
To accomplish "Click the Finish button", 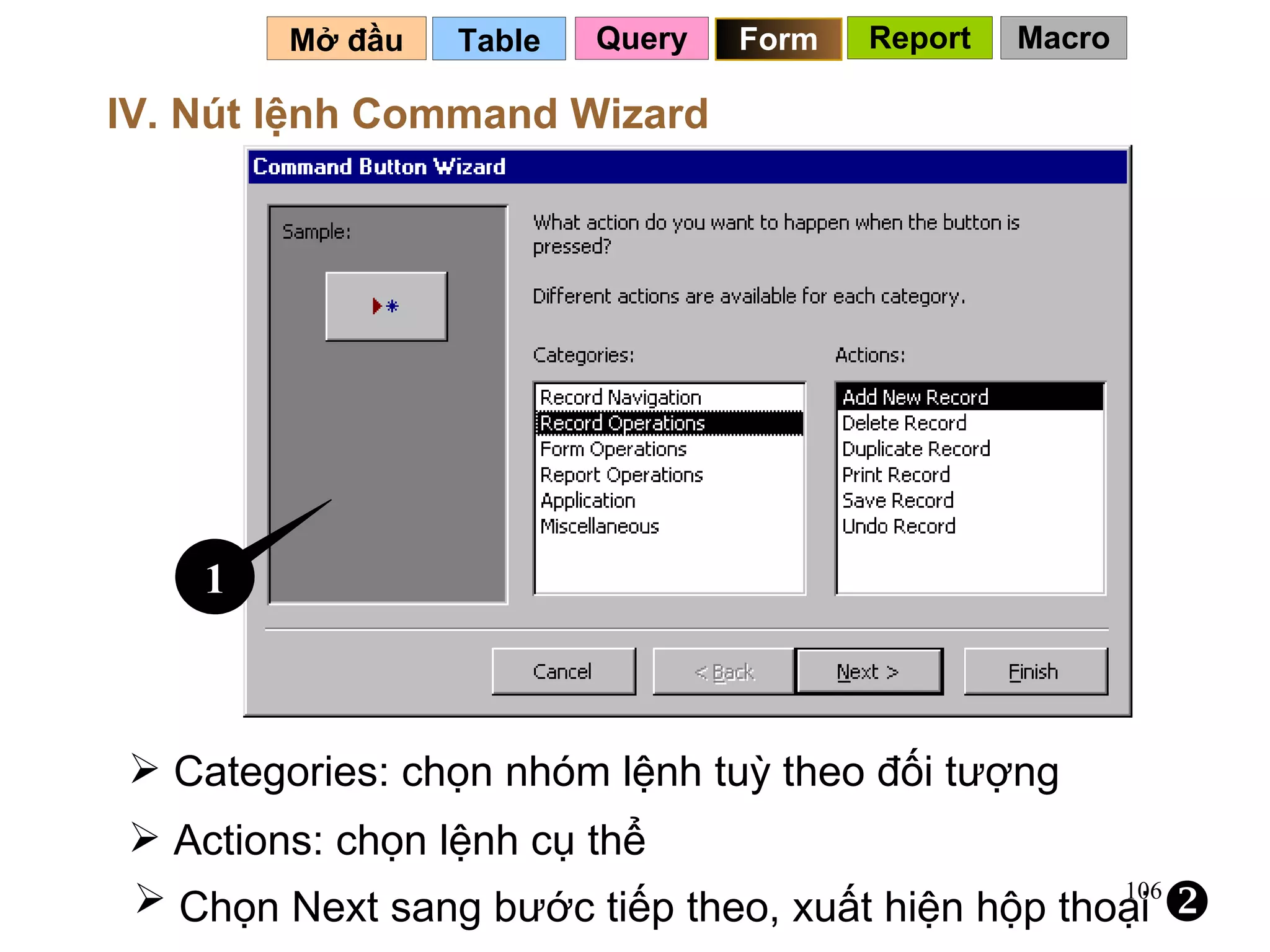I will point(1036,672).
